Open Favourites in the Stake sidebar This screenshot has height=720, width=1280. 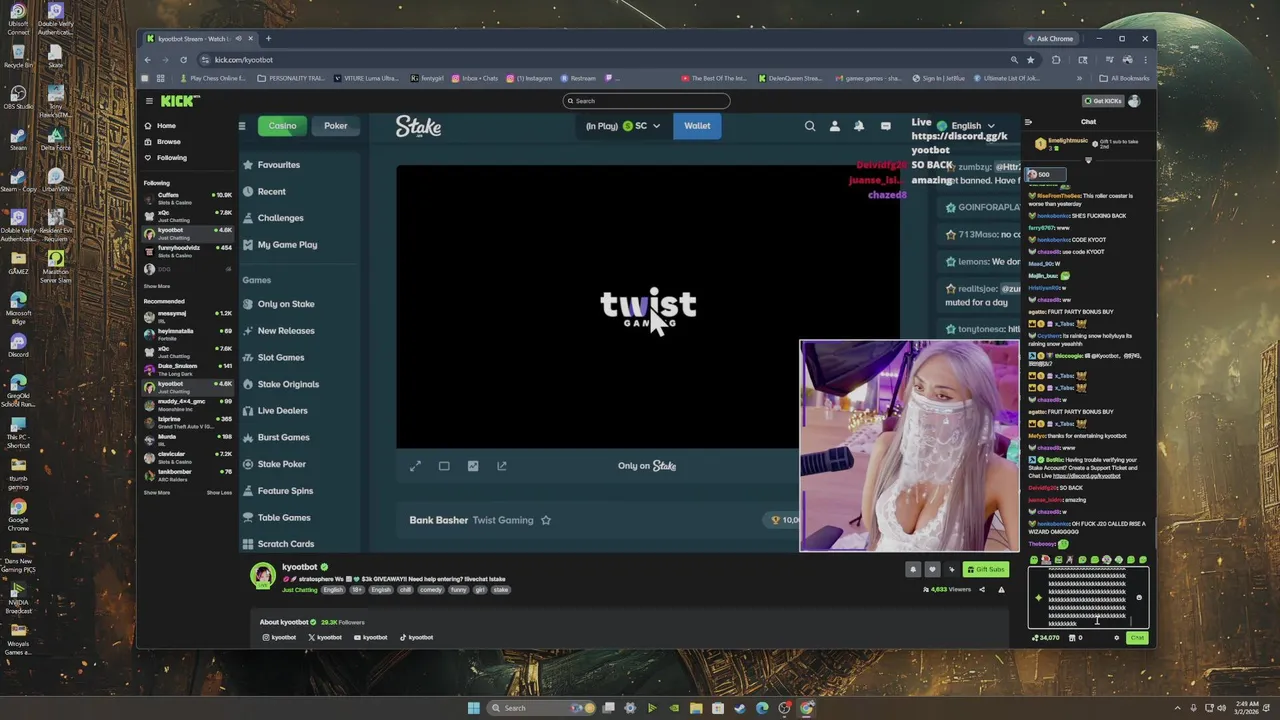point(272,165)
